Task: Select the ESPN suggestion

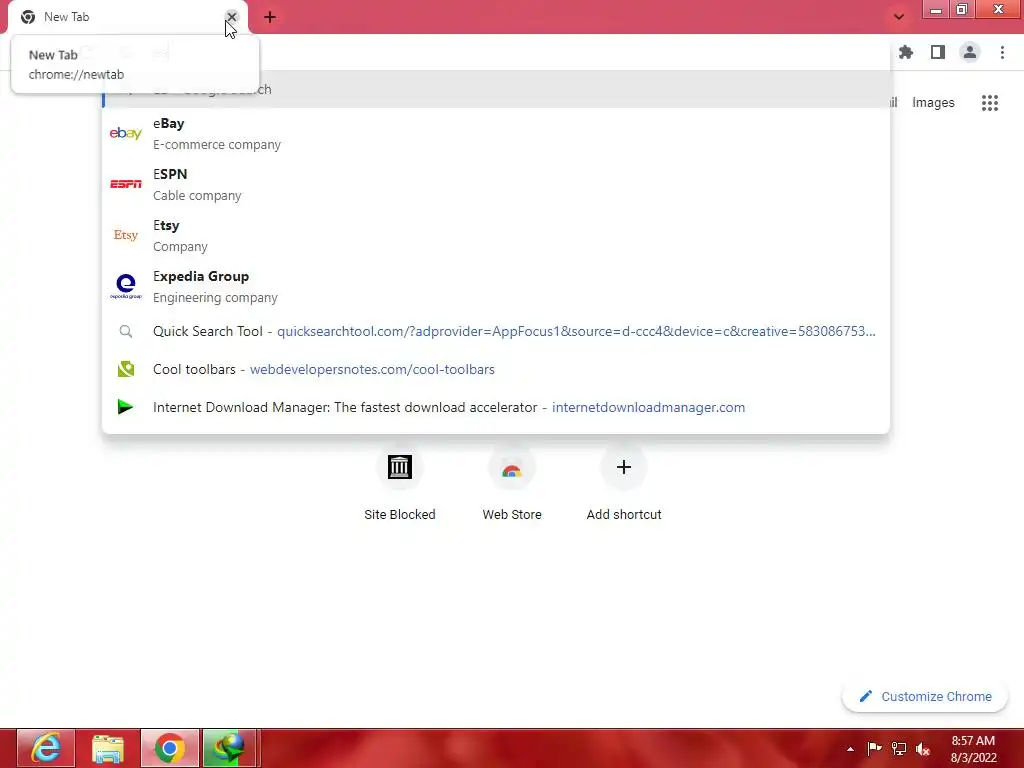Action: (x=496, y=184)
